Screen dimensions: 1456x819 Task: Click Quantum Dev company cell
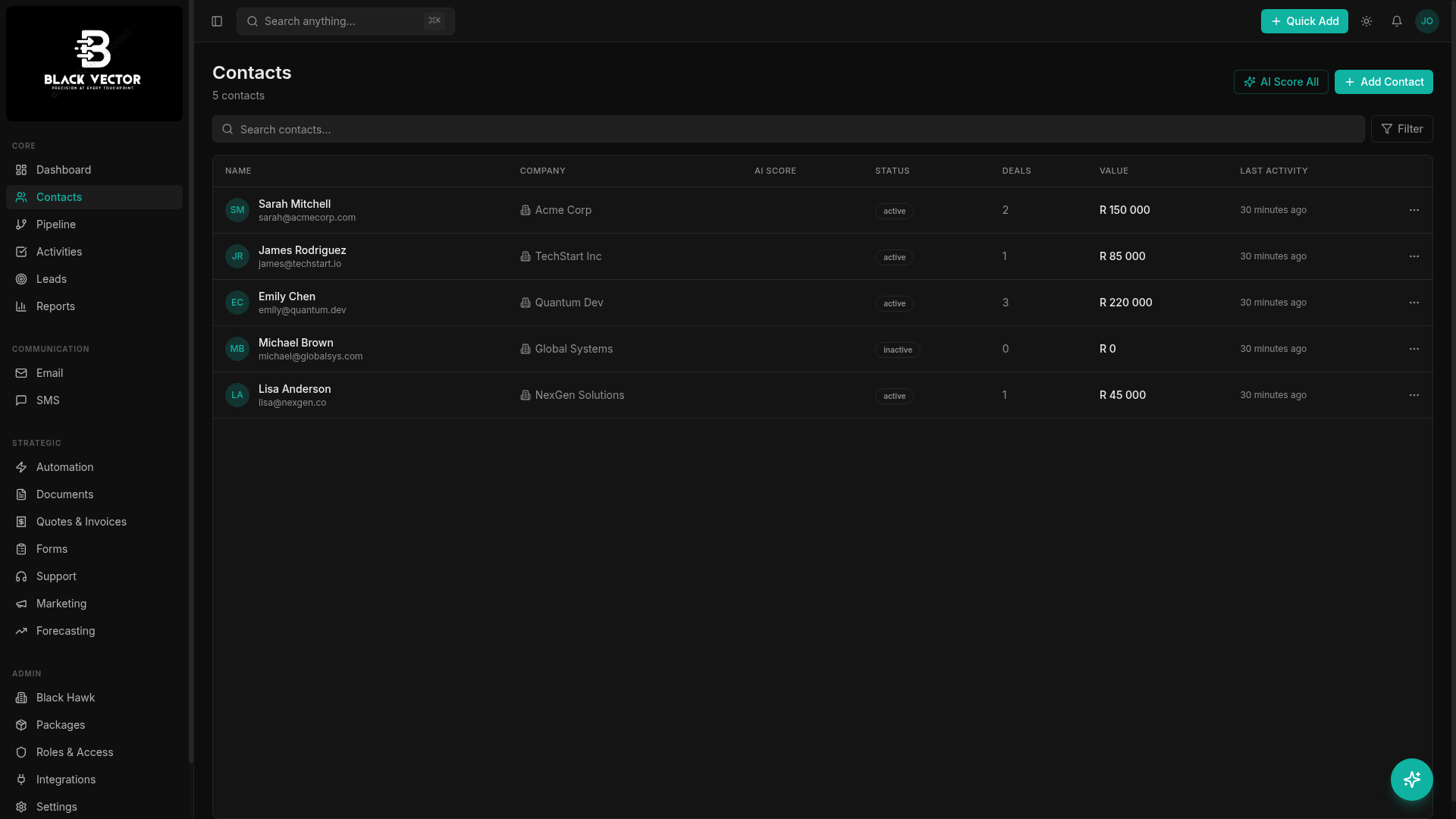tap(562, 303)
